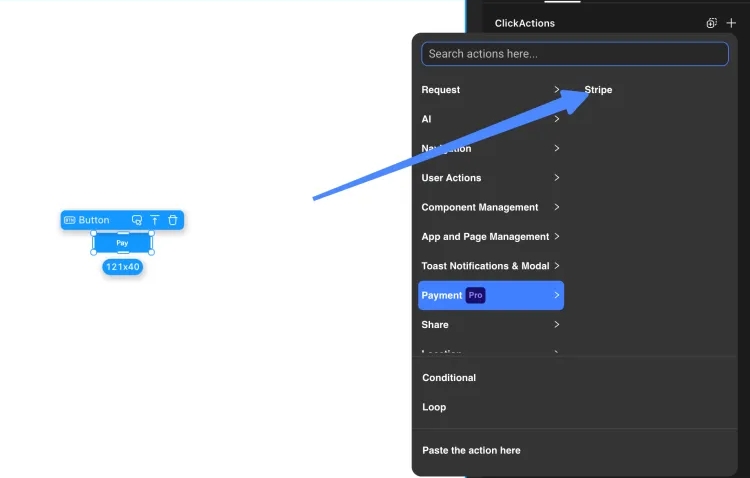Click the copy actions icon beside ClickActions
750x478 pixels.
pyautogui.click(x=711, y=23)
